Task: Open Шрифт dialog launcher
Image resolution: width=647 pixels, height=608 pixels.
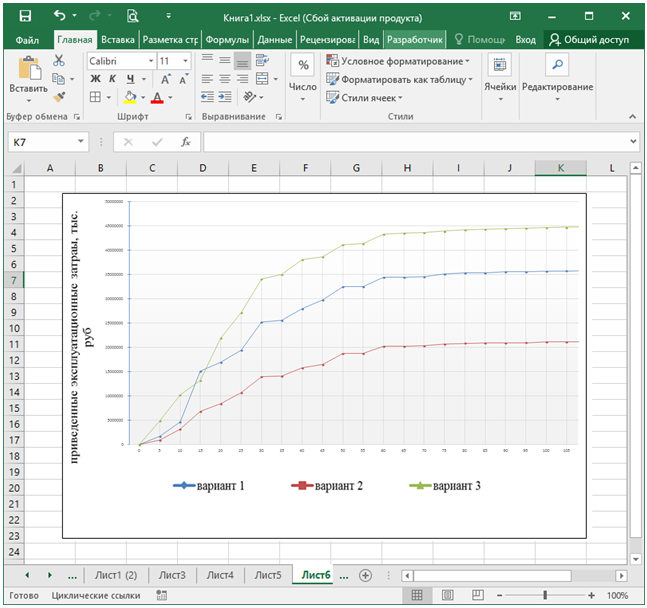Action: (x=189, y=117)
